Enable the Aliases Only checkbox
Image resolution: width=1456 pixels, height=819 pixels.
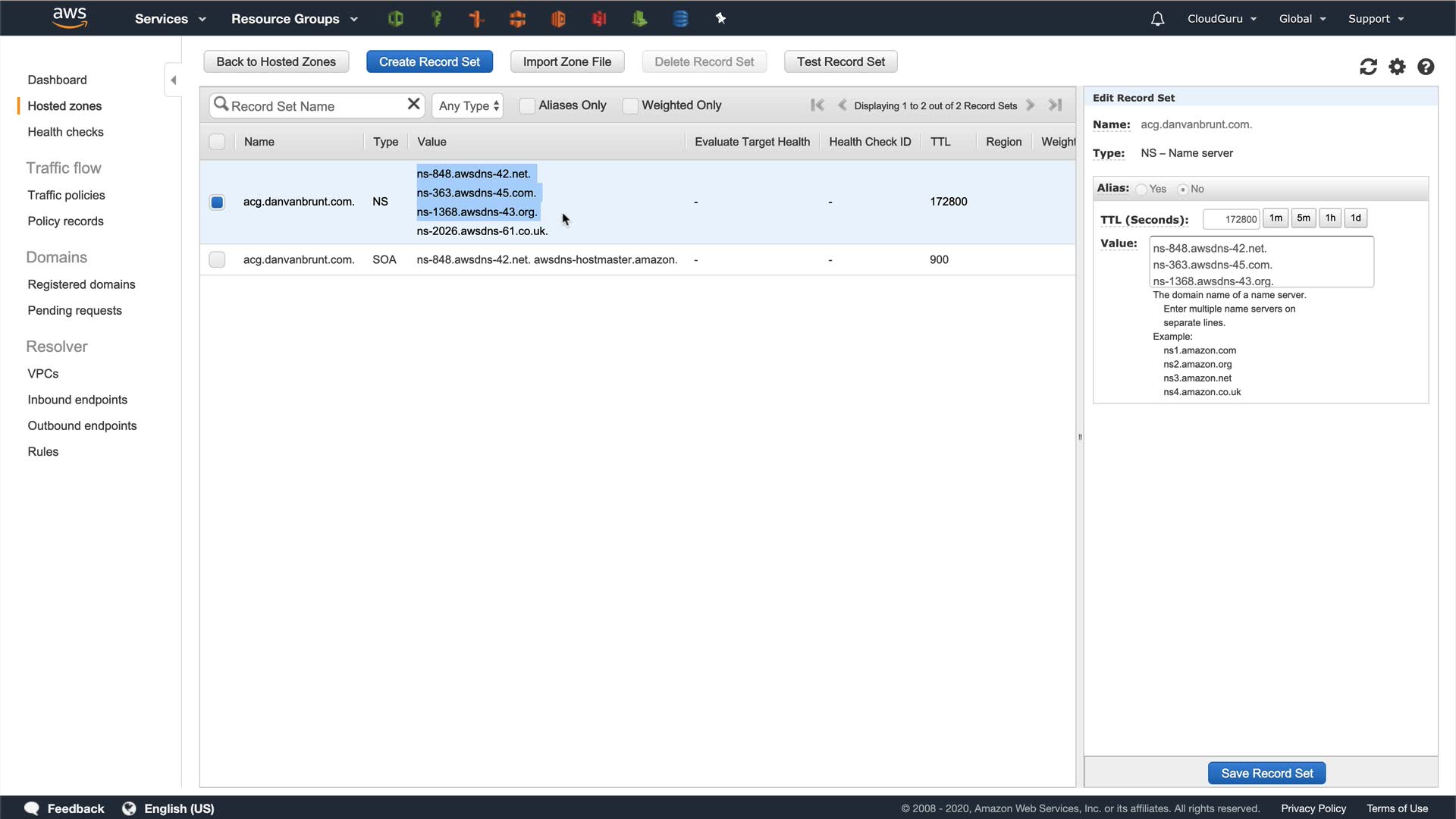click(x=527, y=105)
